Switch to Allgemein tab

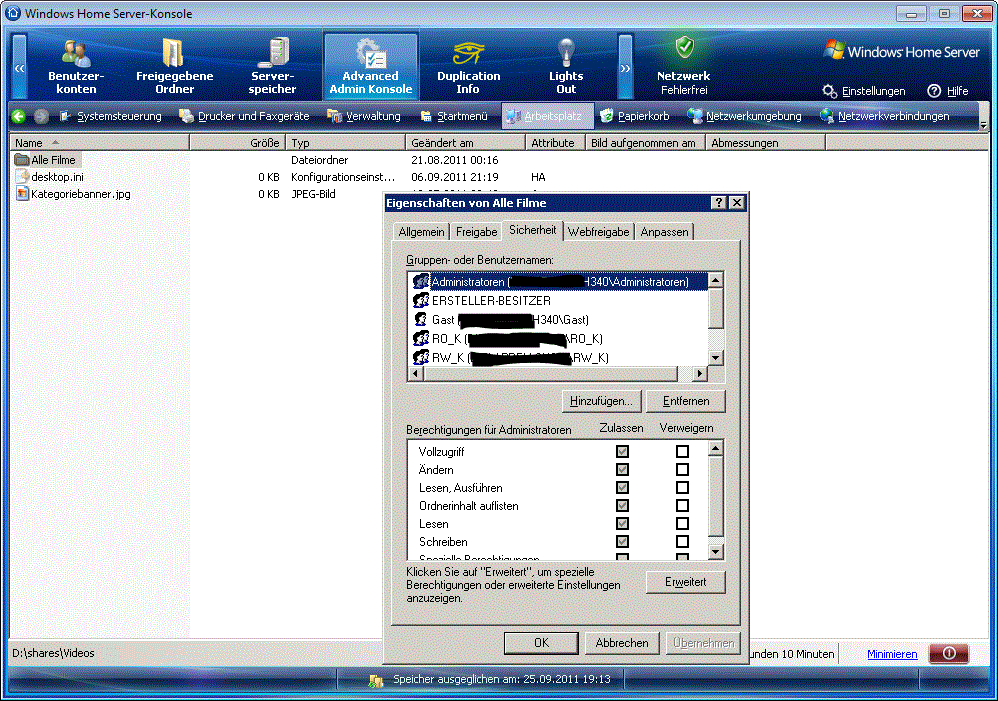pyautogui.click(x=421, y=232)
